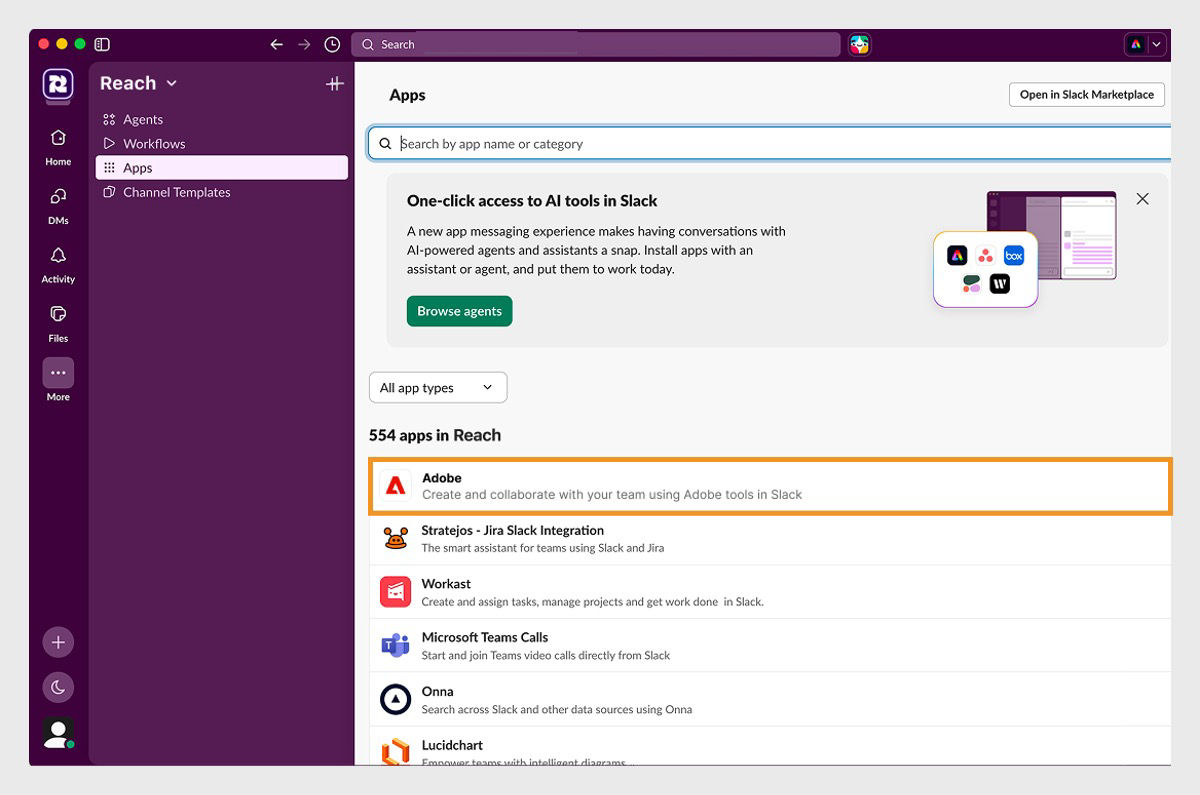Screen dimensions: 1200x795
Task: Expand the top-right chevron dropdown
Action: 1158,44
